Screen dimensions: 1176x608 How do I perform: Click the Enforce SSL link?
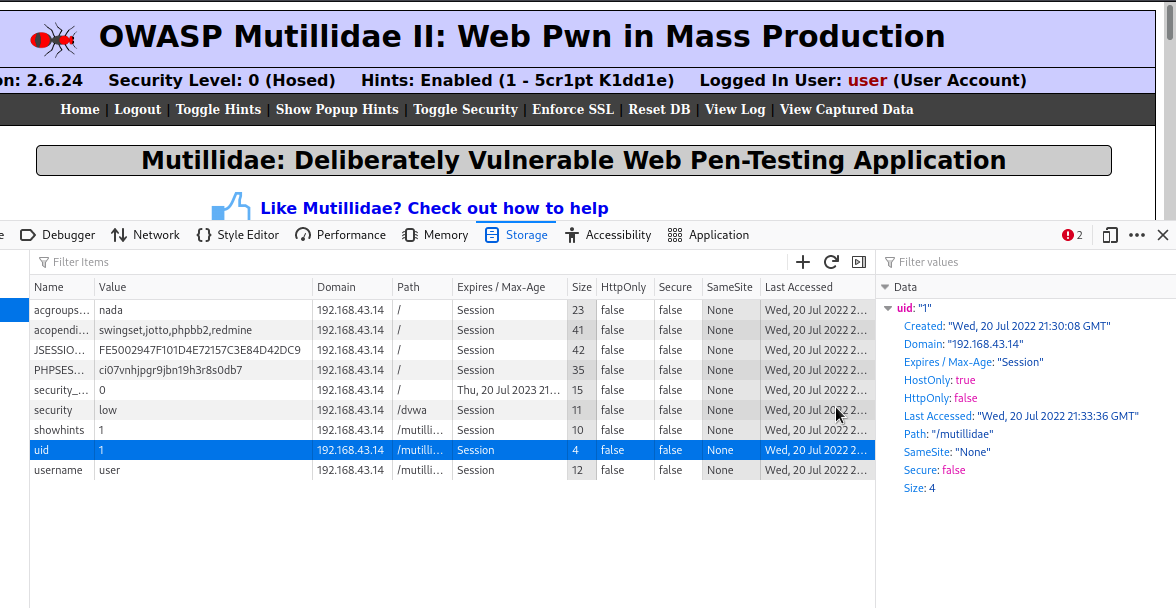[x=573, y=109]
